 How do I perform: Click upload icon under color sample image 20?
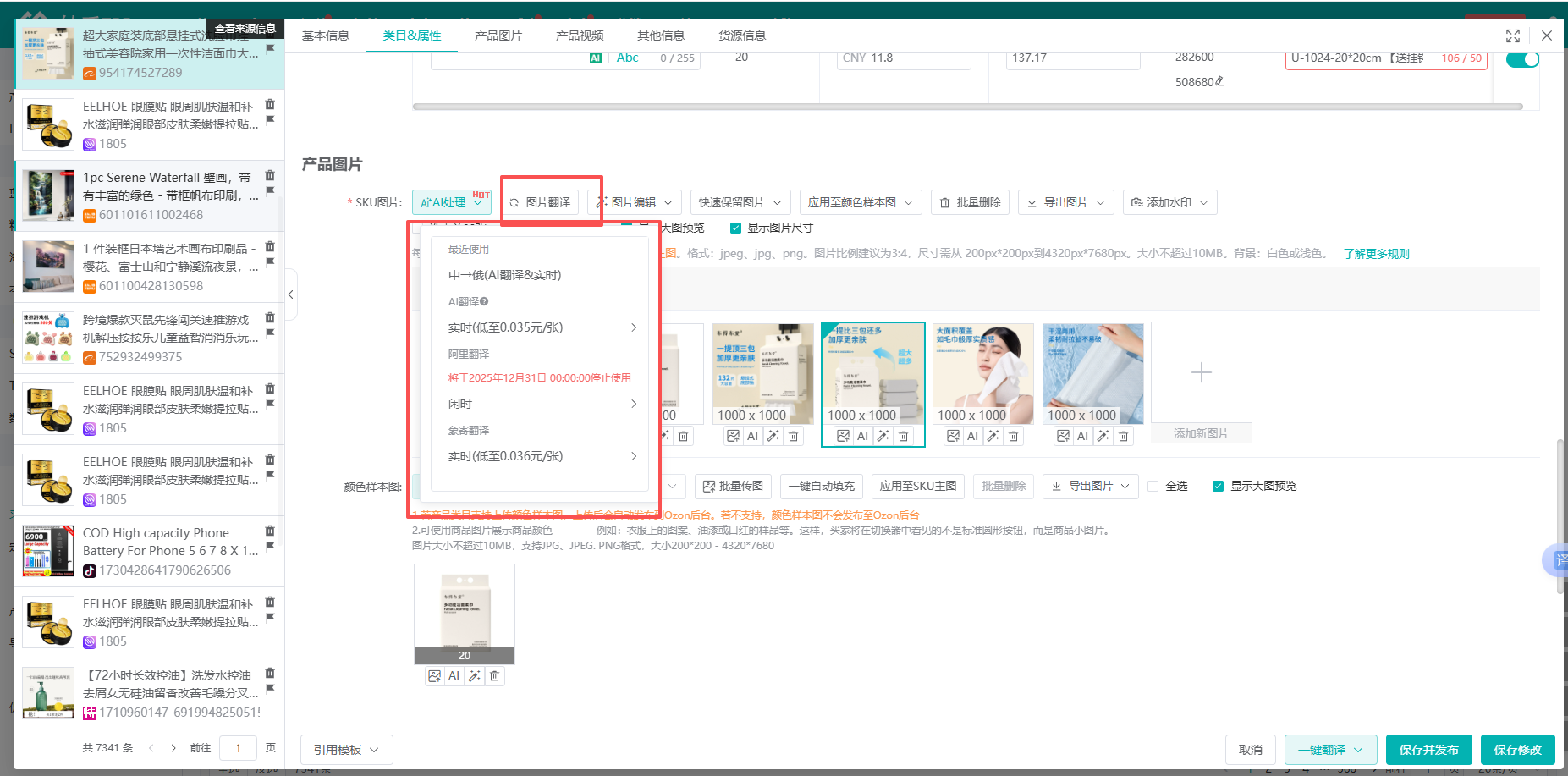pos(434,676)
